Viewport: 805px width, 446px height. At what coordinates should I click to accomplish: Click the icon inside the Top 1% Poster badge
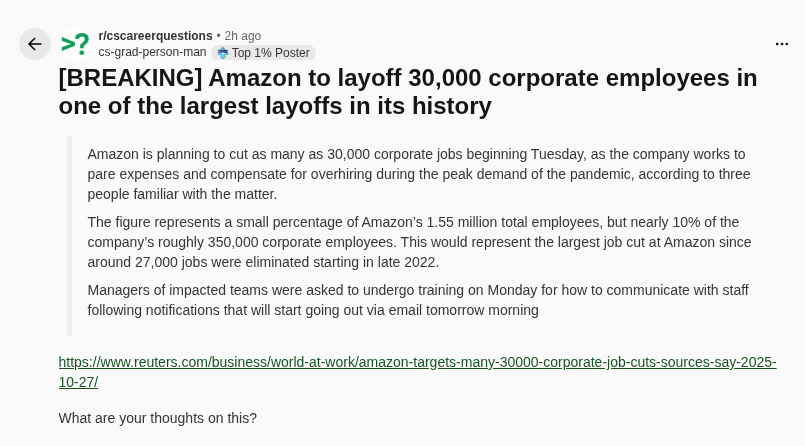[x=223, y=53]
